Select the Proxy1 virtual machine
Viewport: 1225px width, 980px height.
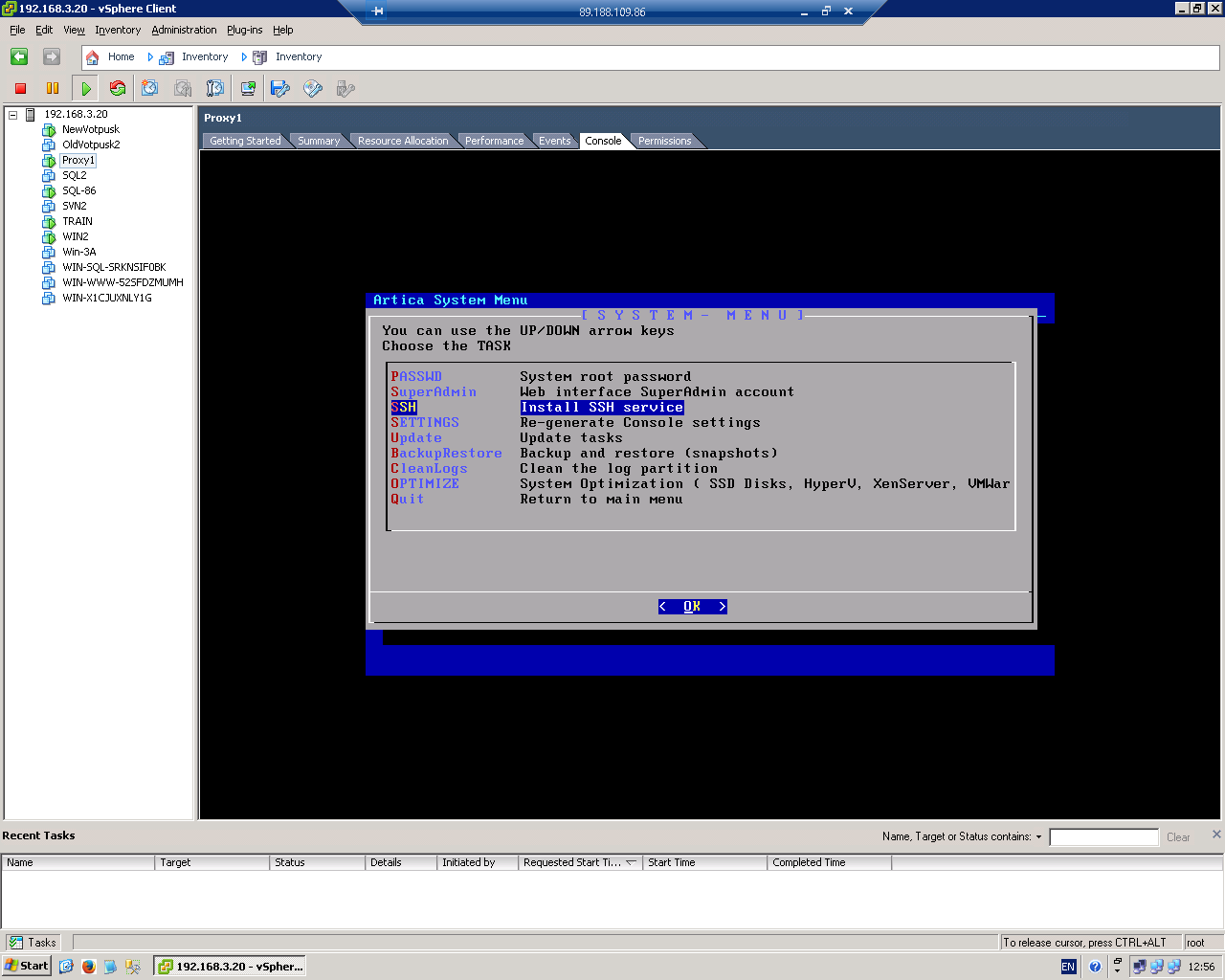(78, 160)
